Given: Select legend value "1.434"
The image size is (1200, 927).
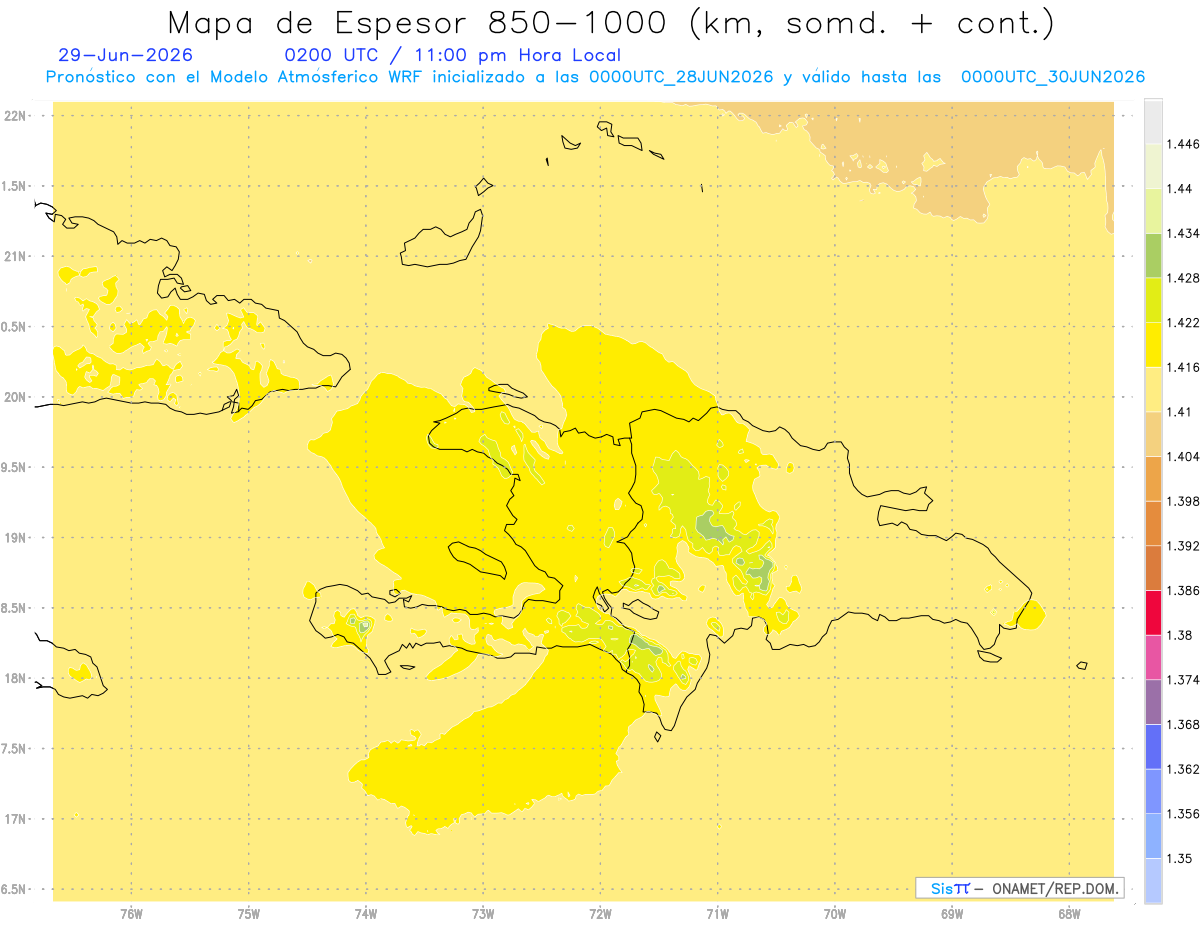Looking at the screenshot, I should [1183, 233].
